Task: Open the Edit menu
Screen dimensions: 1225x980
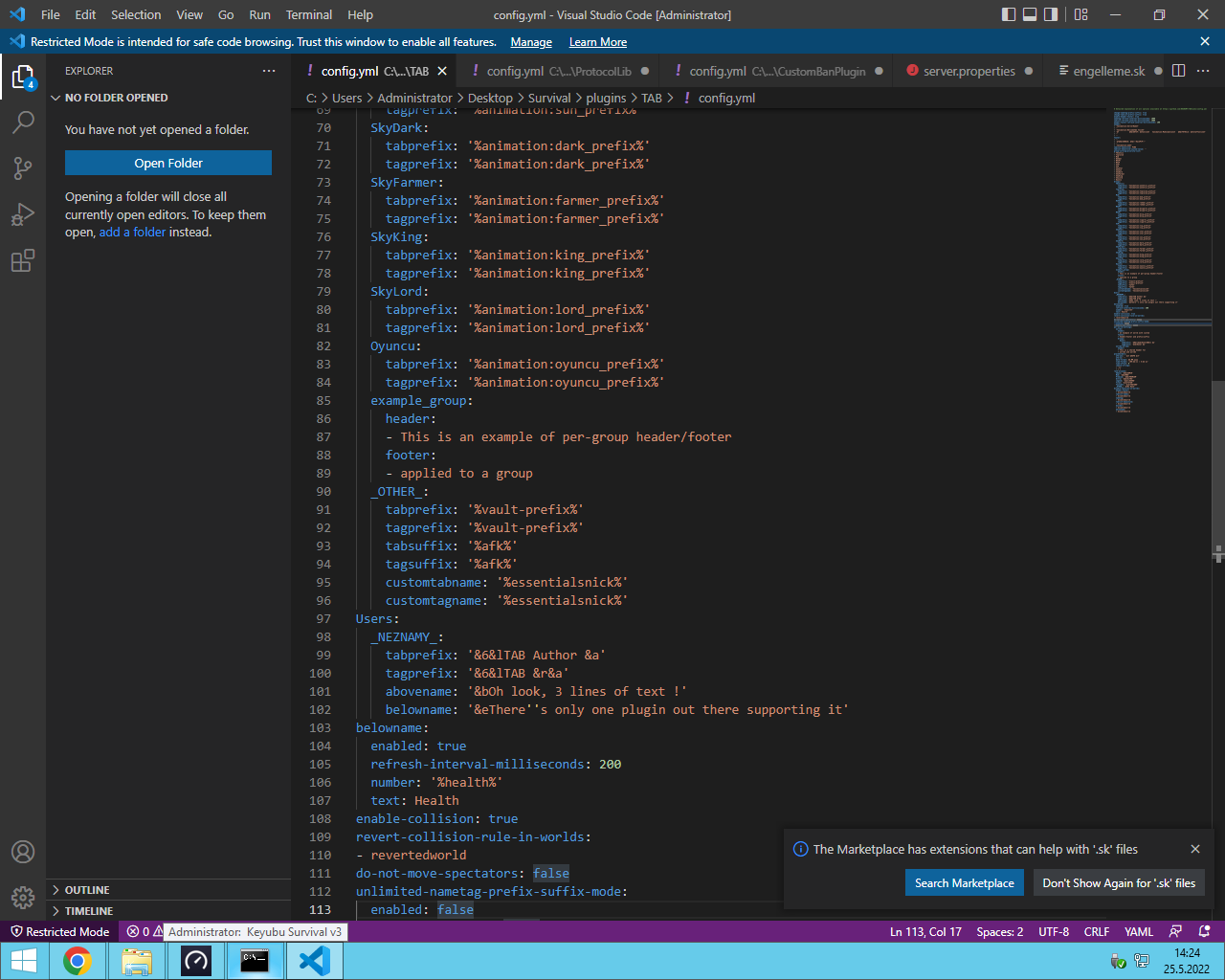Action: [85, 14]
